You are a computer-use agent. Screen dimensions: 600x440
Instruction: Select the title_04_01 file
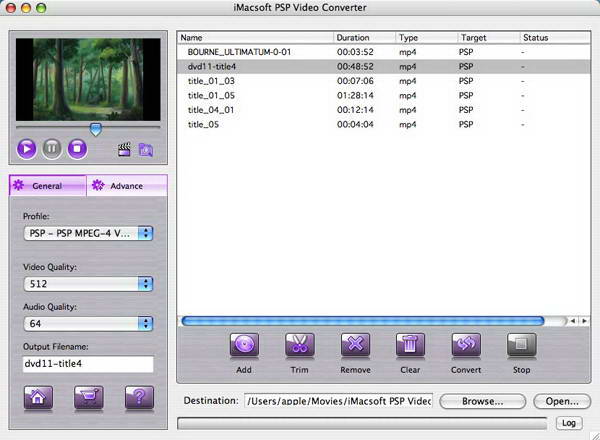coord(384,110)
